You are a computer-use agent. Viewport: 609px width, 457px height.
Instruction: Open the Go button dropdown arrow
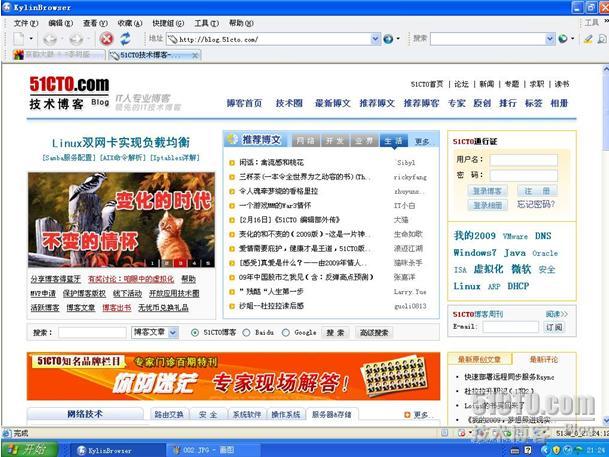(398, 39)
